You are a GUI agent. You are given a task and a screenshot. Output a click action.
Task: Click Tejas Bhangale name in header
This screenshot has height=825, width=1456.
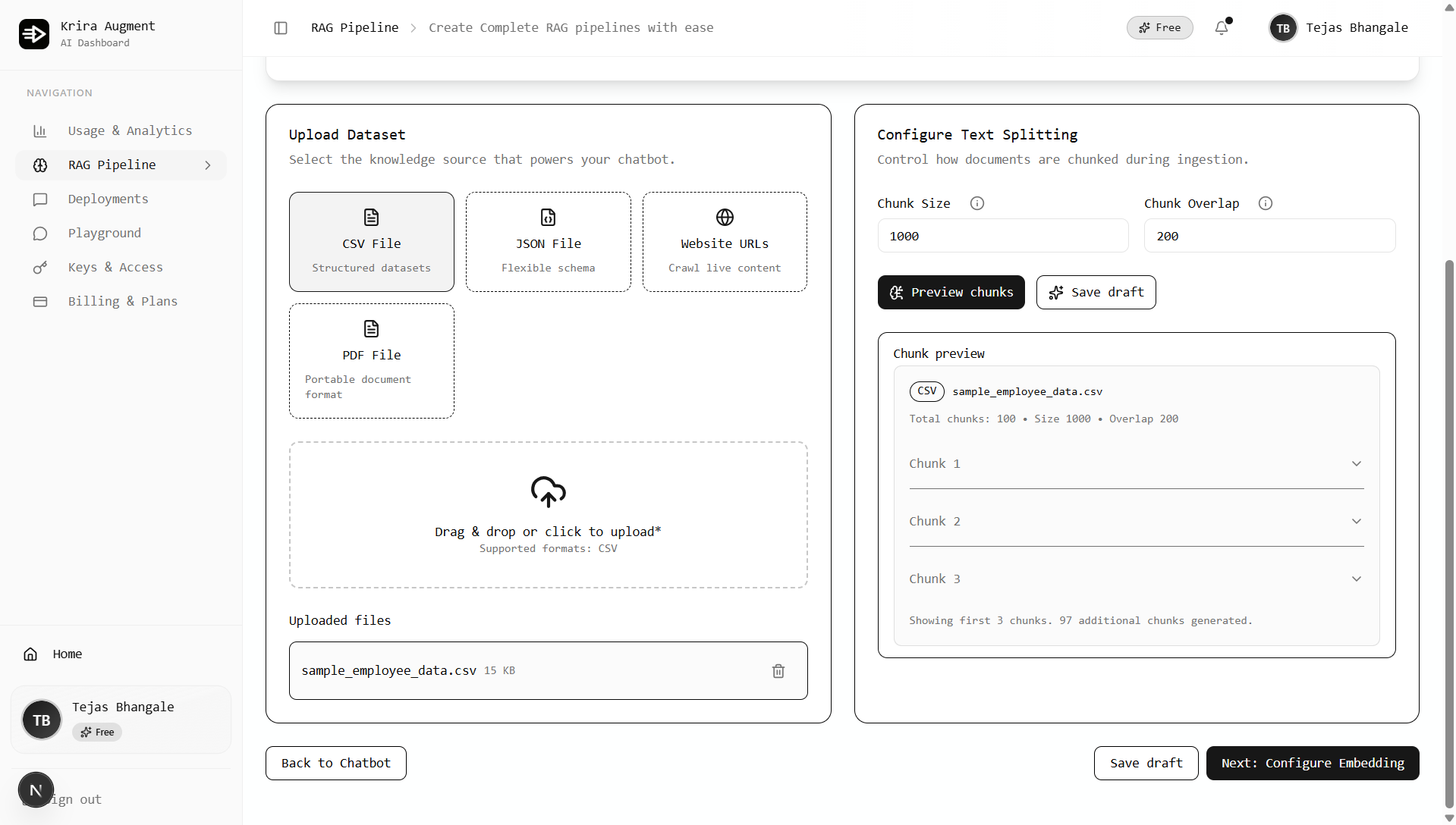(x=1357, y=28)
